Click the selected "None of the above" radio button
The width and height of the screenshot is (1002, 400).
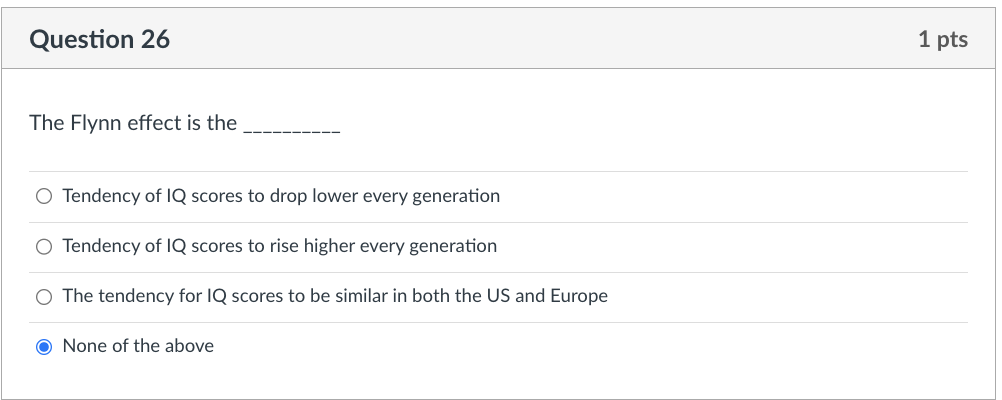(x=43, y=347)
